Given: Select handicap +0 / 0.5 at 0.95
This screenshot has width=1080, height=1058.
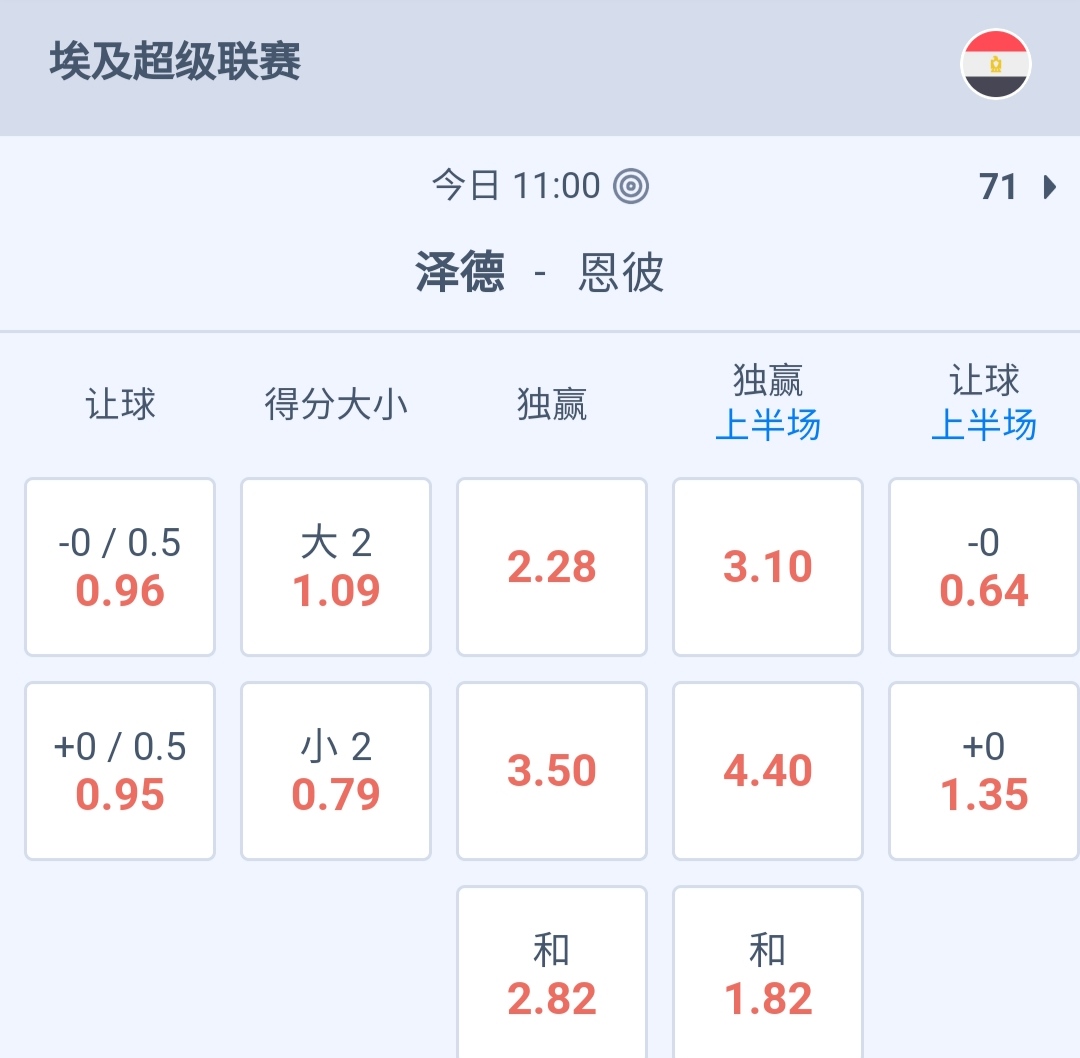Looking at the screenshot, I should pyautogui.click(x=120, y=771).
